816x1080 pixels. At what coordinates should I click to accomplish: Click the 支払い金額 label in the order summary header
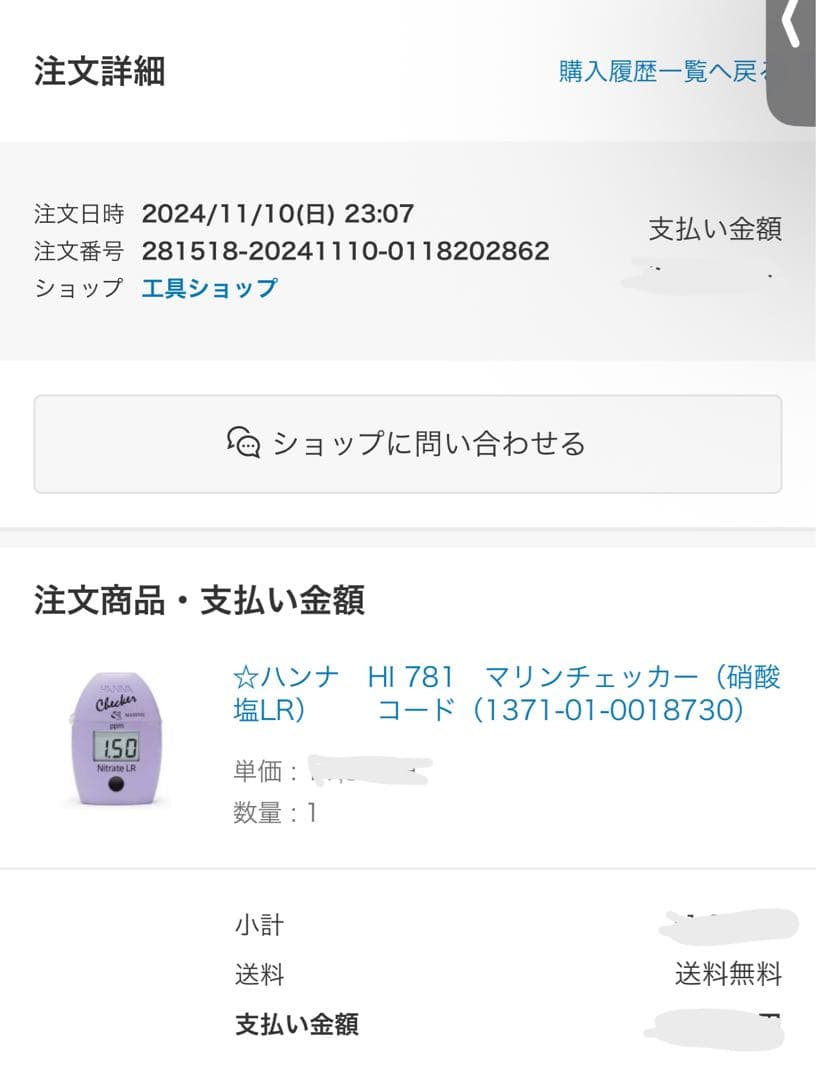715,229
